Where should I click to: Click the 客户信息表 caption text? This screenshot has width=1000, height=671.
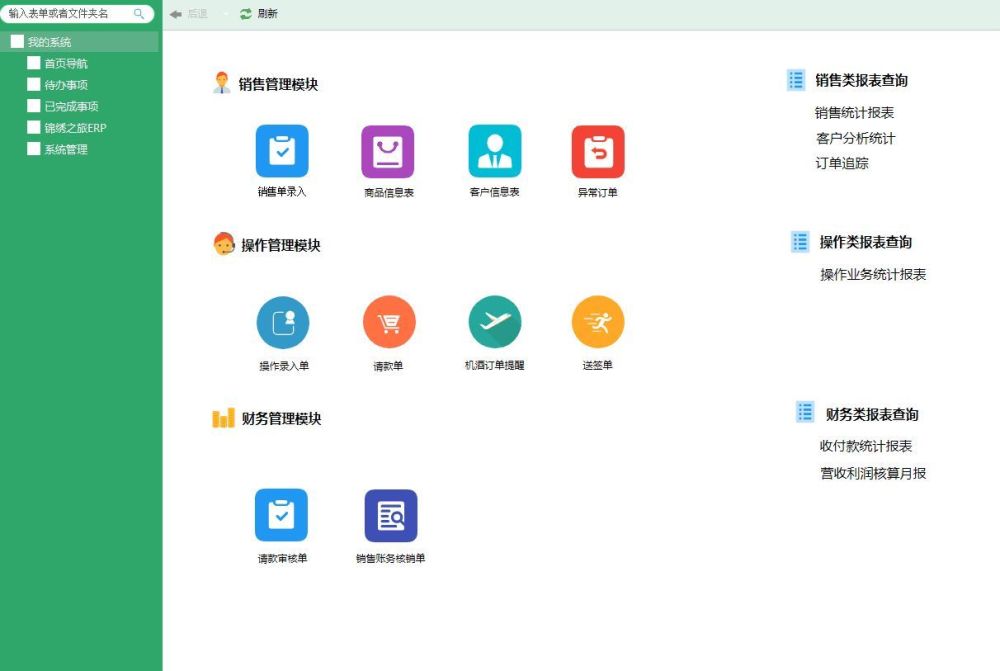(494, 191)
